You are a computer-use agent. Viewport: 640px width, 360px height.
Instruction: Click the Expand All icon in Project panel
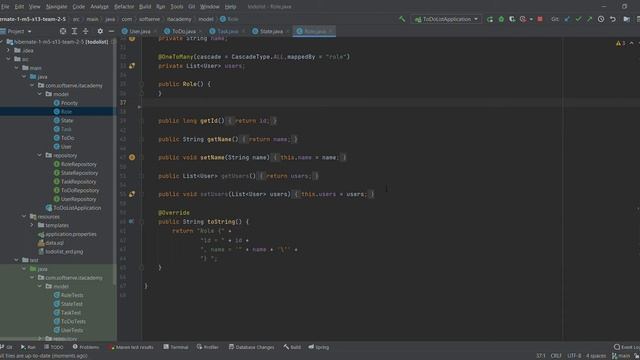pyautogui.click(x=74, y=31)
